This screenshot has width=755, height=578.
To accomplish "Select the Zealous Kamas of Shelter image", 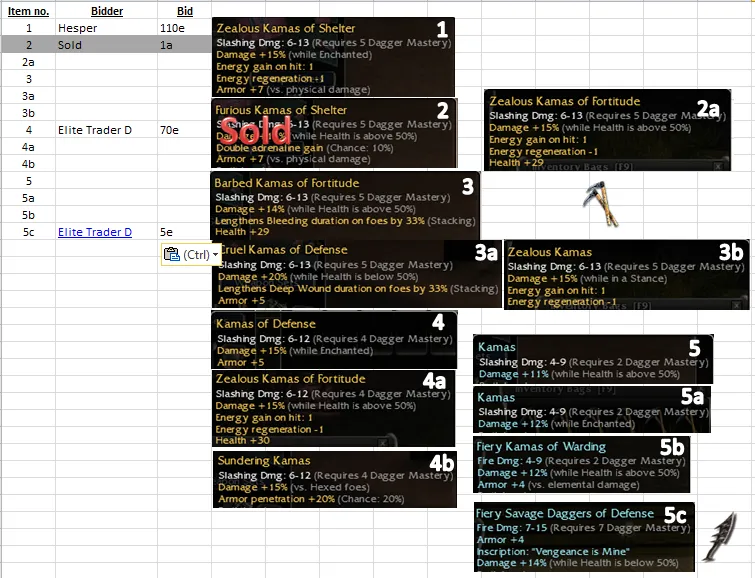I will tap(334, 57).
